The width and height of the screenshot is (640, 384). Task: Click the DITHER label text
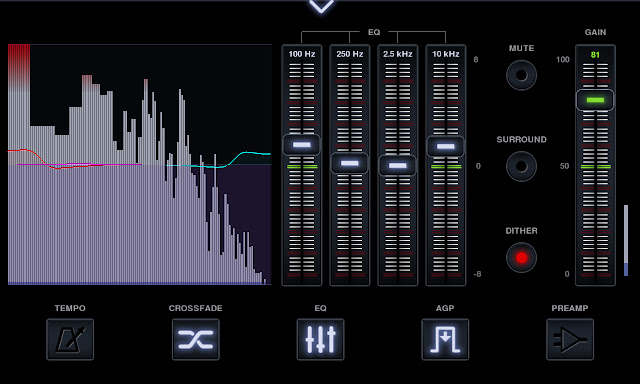tap(521, 231)
